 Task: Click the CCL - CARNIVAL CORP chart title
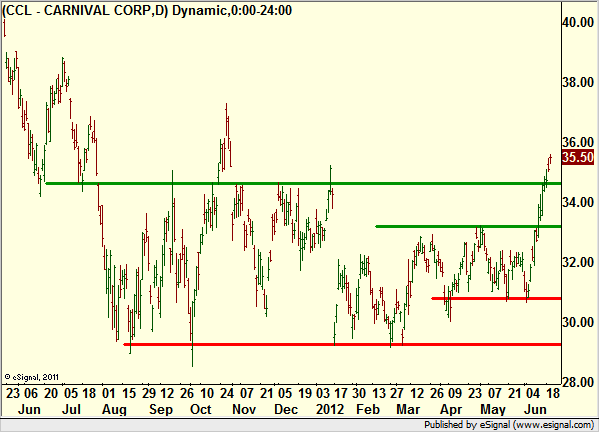(147, 10)
